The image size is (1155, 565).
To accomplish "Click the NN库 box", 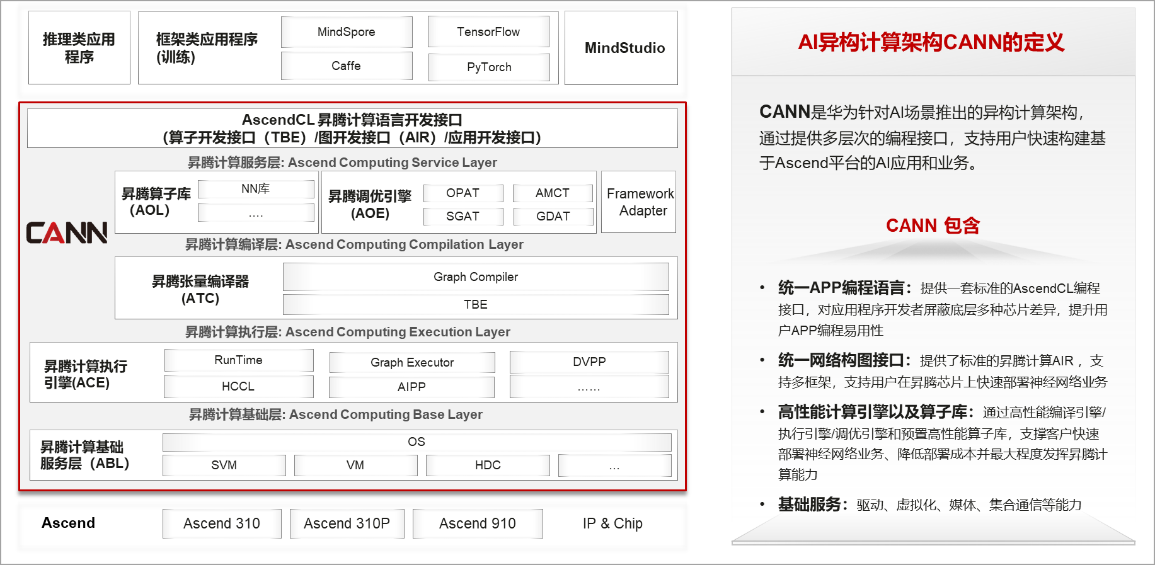I will point(256,189).
